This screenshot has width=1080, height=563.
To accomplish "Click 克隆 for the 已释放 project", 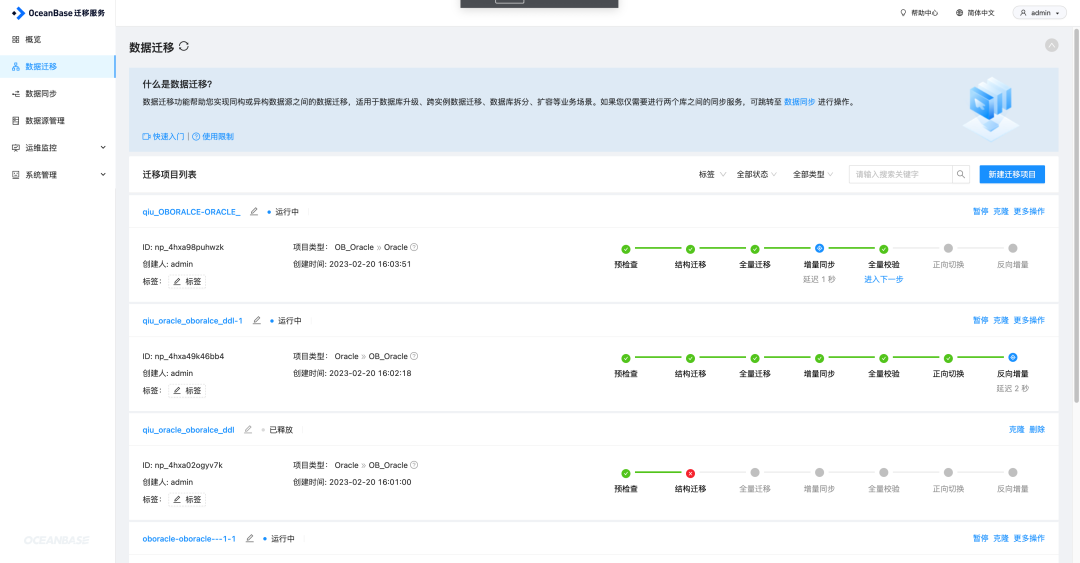I will tap(1017, 429).
